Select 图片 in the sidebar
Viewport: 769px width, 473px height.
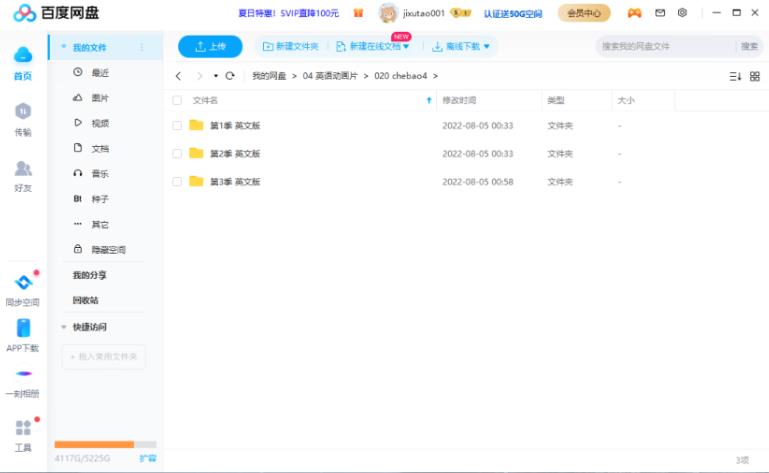point(100,98)
